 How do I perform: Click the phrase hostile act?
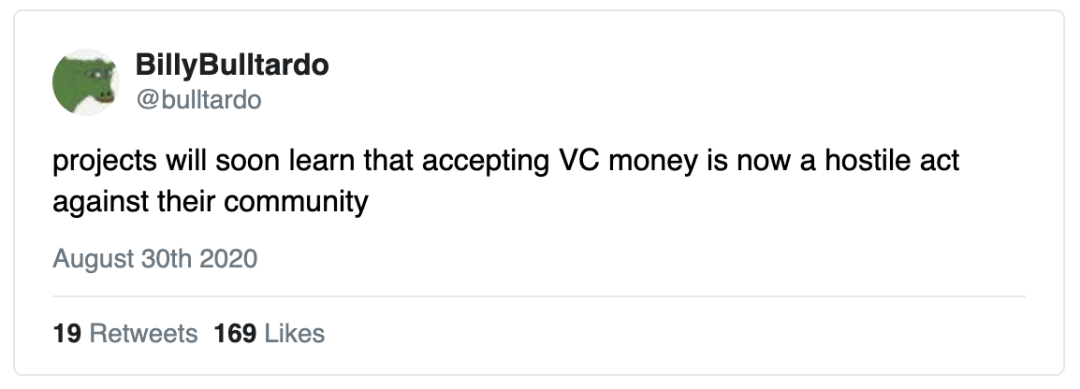[x=892, y=160]
